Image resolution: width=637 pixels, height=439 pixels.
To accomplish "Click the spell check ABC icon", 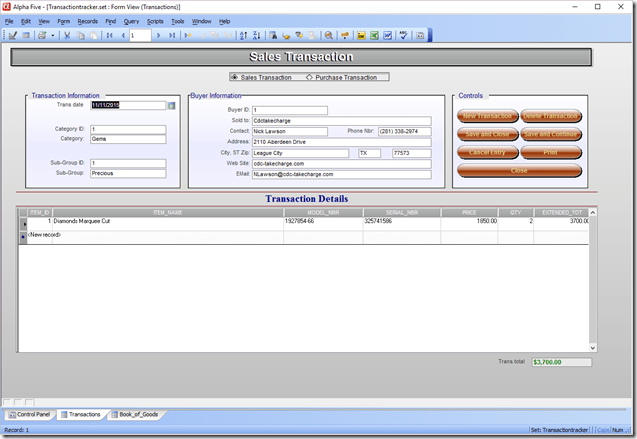I will (x=404, y=35).
